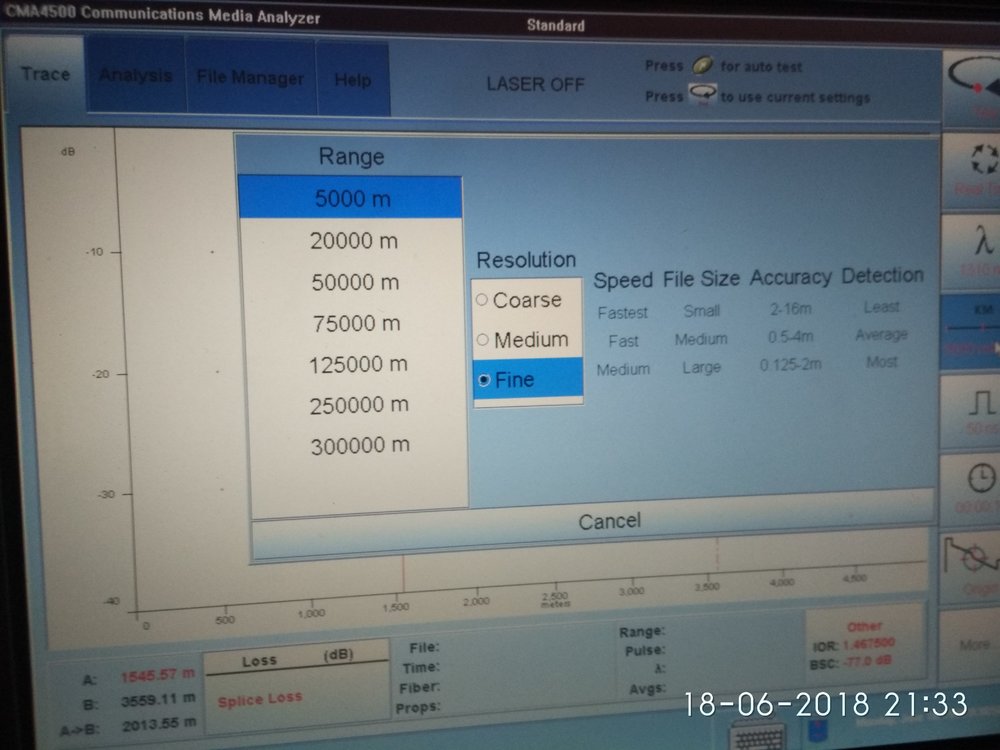Select the Coarse resolution radio button
This screenshot has width=1000, height=750.
(482, 300)
